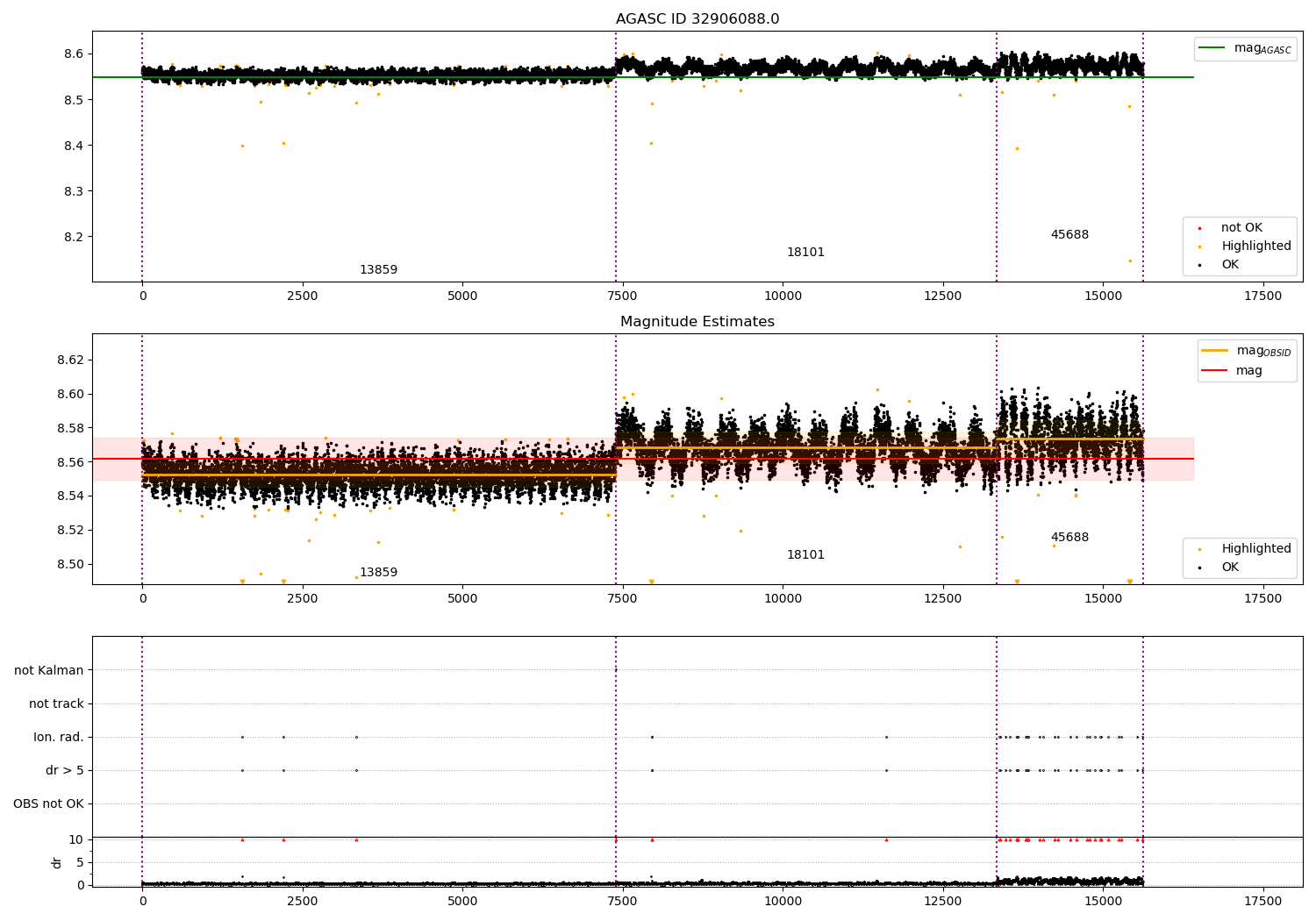This screenshot has width=1316, height=921.
Task: Click the '8.2' y-tick in top panel
Action: click(x=74, y=237)
